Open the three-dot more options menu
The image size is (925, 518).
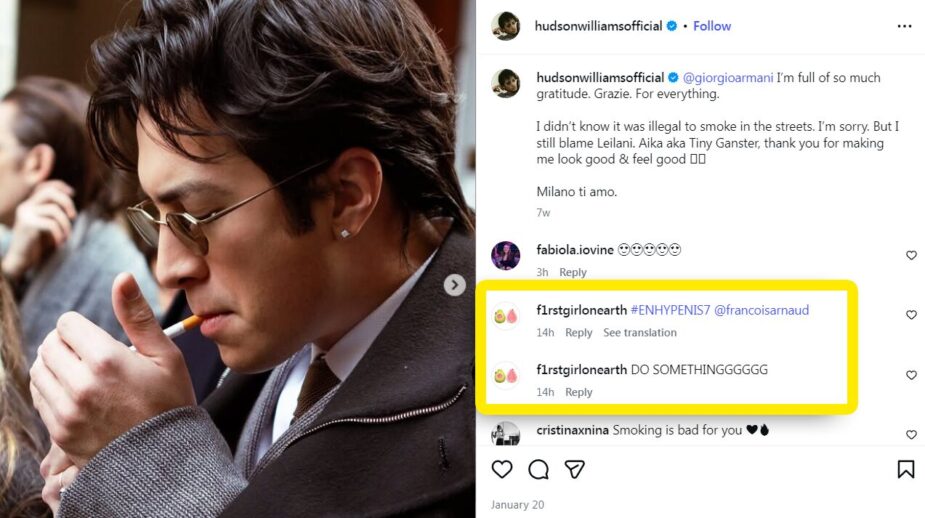(904, 26)
